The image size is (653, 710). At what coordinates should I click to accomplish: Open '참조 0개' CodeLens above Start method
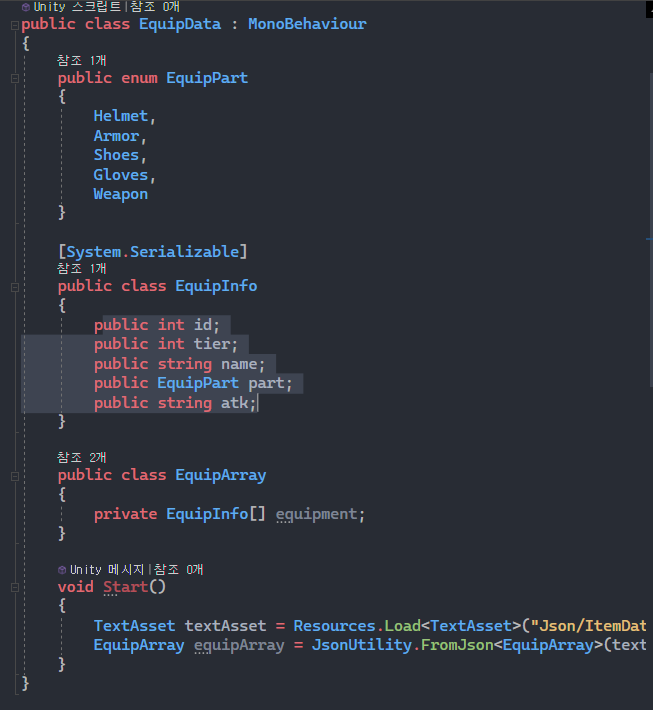pos(178,569)
